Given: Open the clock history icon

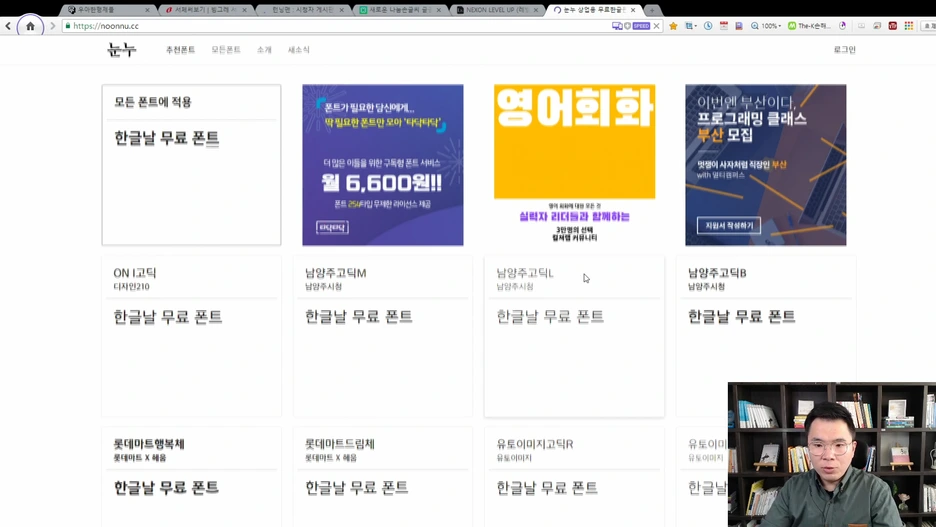Looking at the screenshot, I should point(708,26).
